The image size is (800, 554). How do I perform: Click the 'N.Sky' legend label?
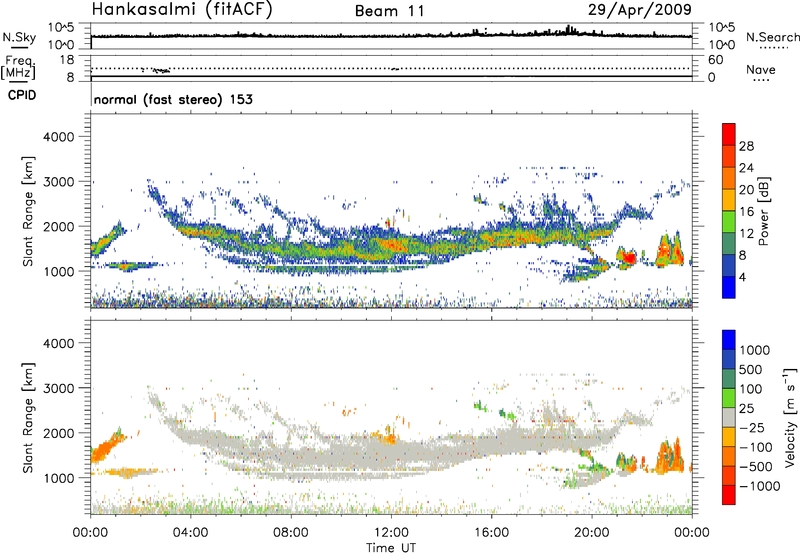19,37
